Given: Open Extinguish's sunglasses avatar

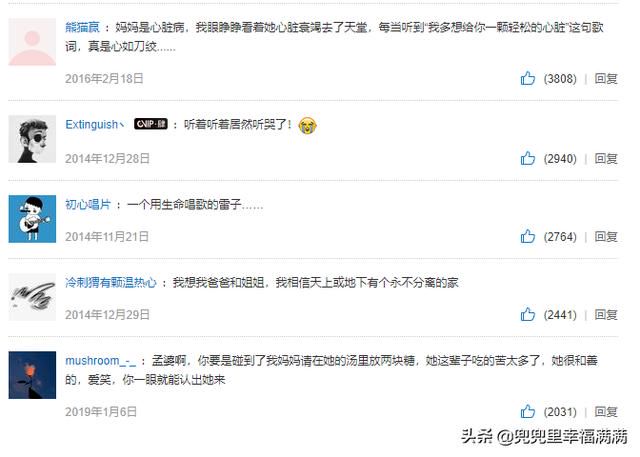Looking at the screenshot, I should [32, 139].
